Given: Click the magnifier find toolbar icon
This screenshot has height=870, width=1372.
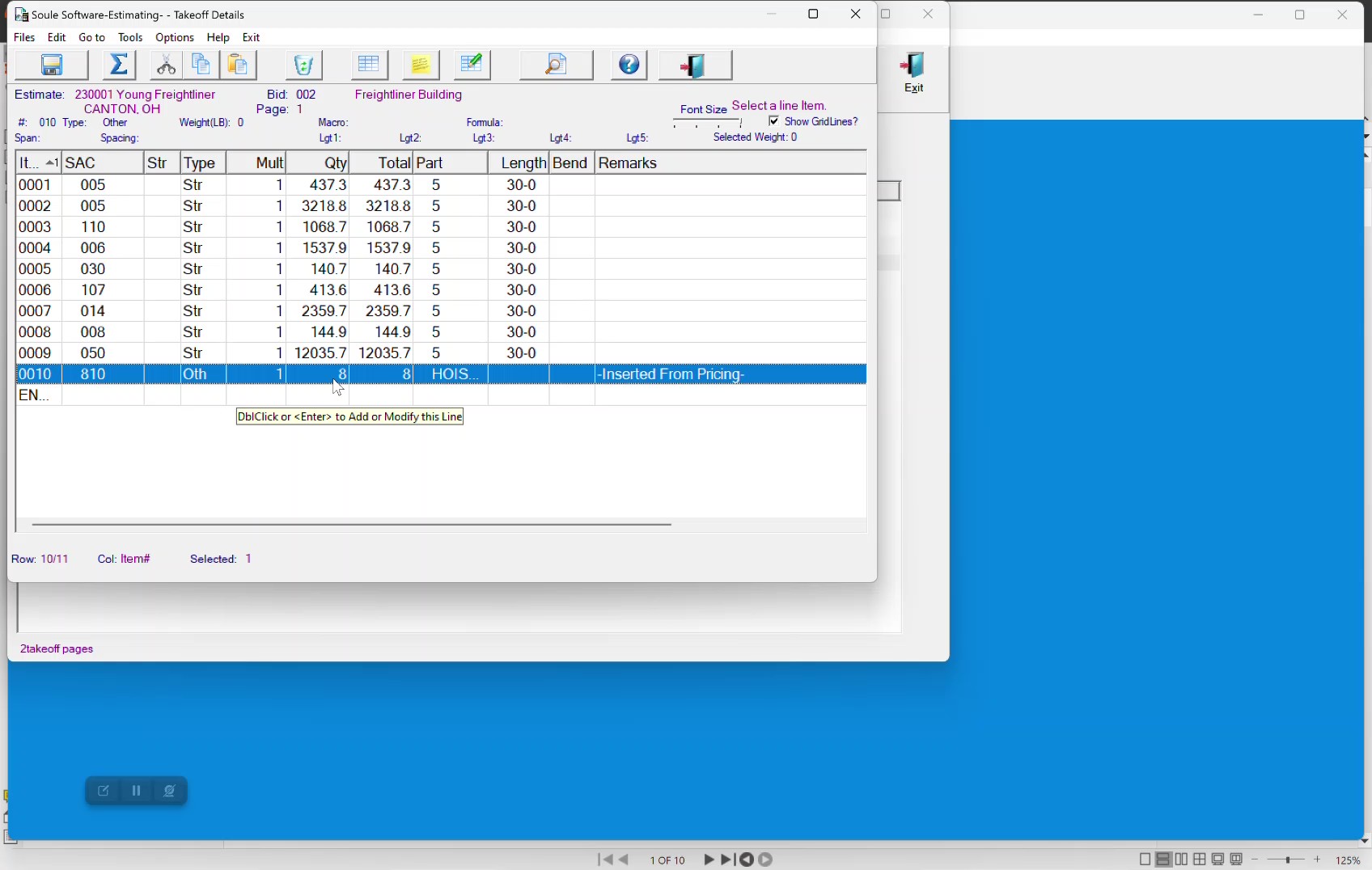Looking at the screenshot, I should tap(557, 65).
